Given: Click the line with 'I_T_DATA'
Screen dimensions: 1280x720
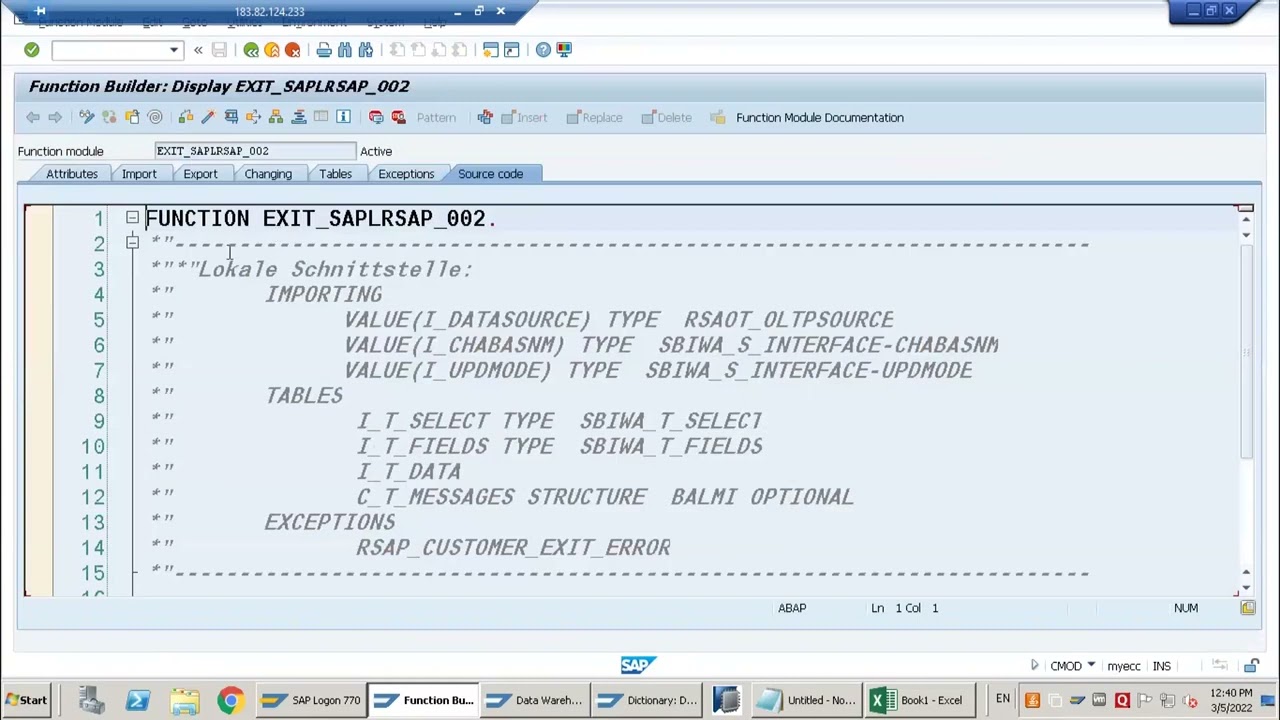Looking at the screenshot, I should [x=409, y=472].
